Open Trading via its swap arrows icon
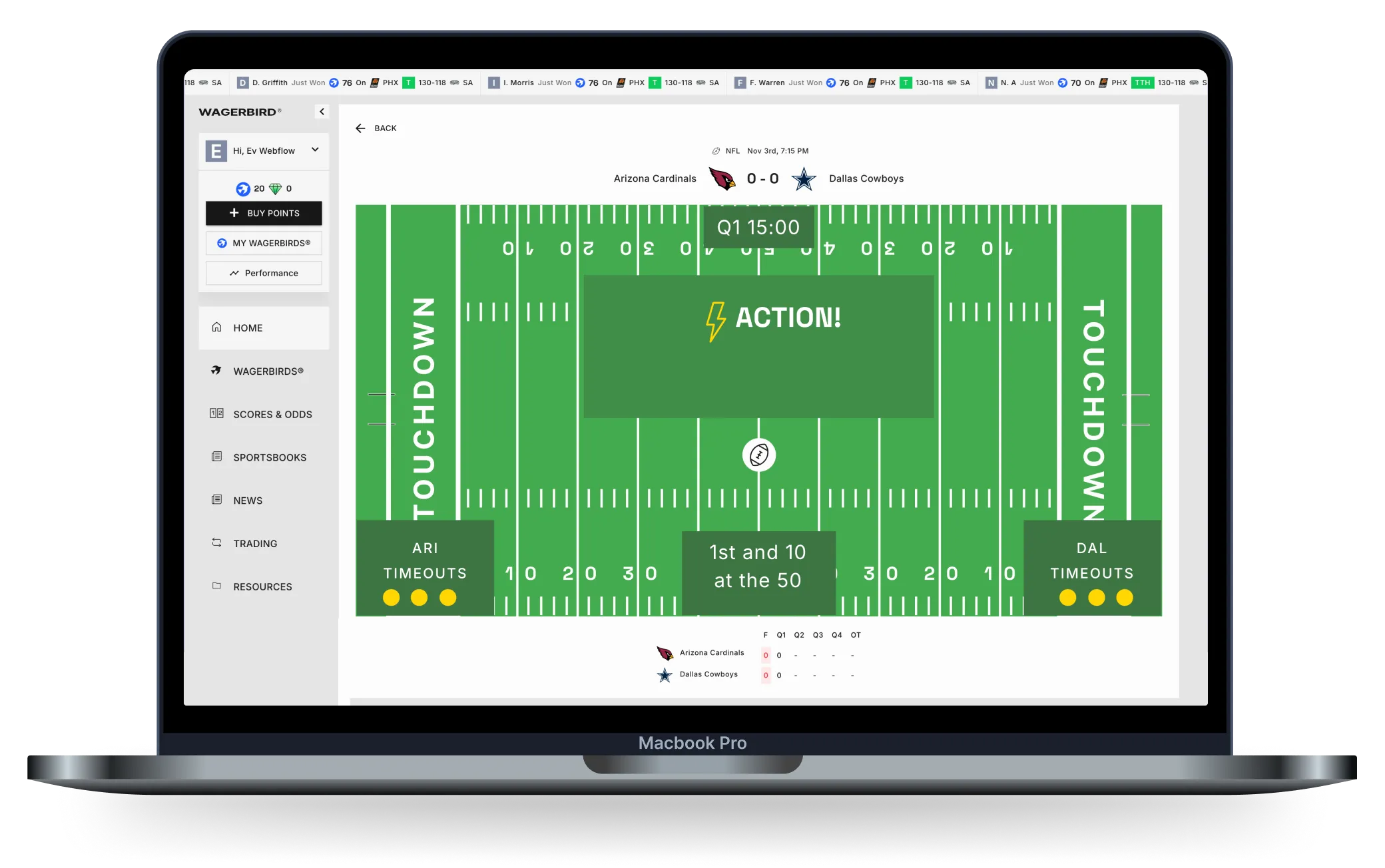Viewport: 1385px width, 868px height. point(215,542)
